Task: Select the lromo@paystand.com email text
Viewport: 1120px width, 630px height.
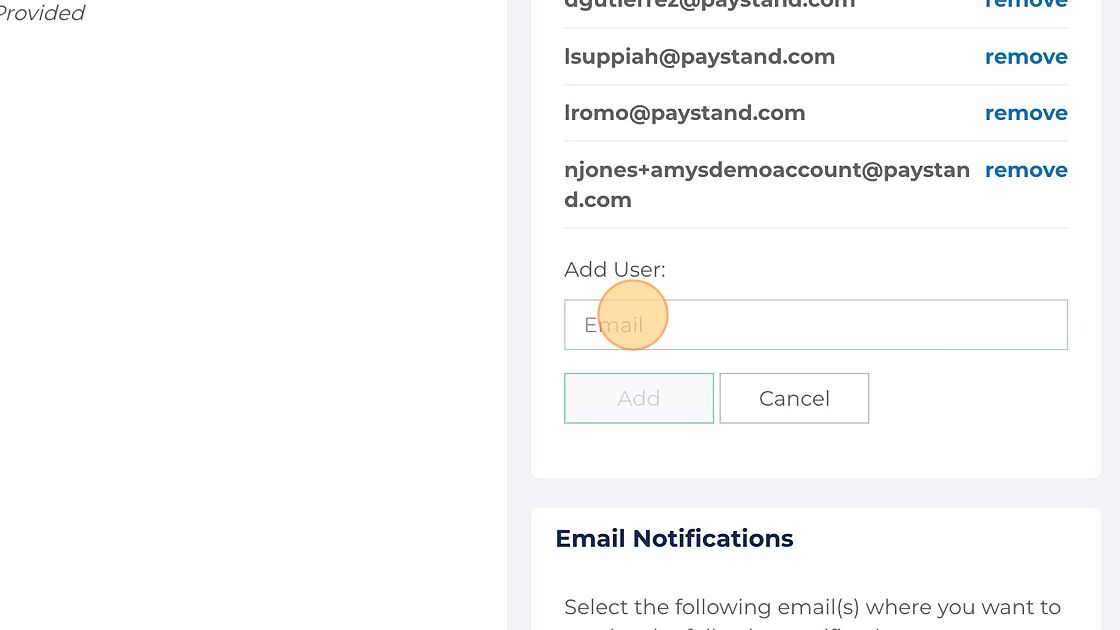Action: (684, 113)
